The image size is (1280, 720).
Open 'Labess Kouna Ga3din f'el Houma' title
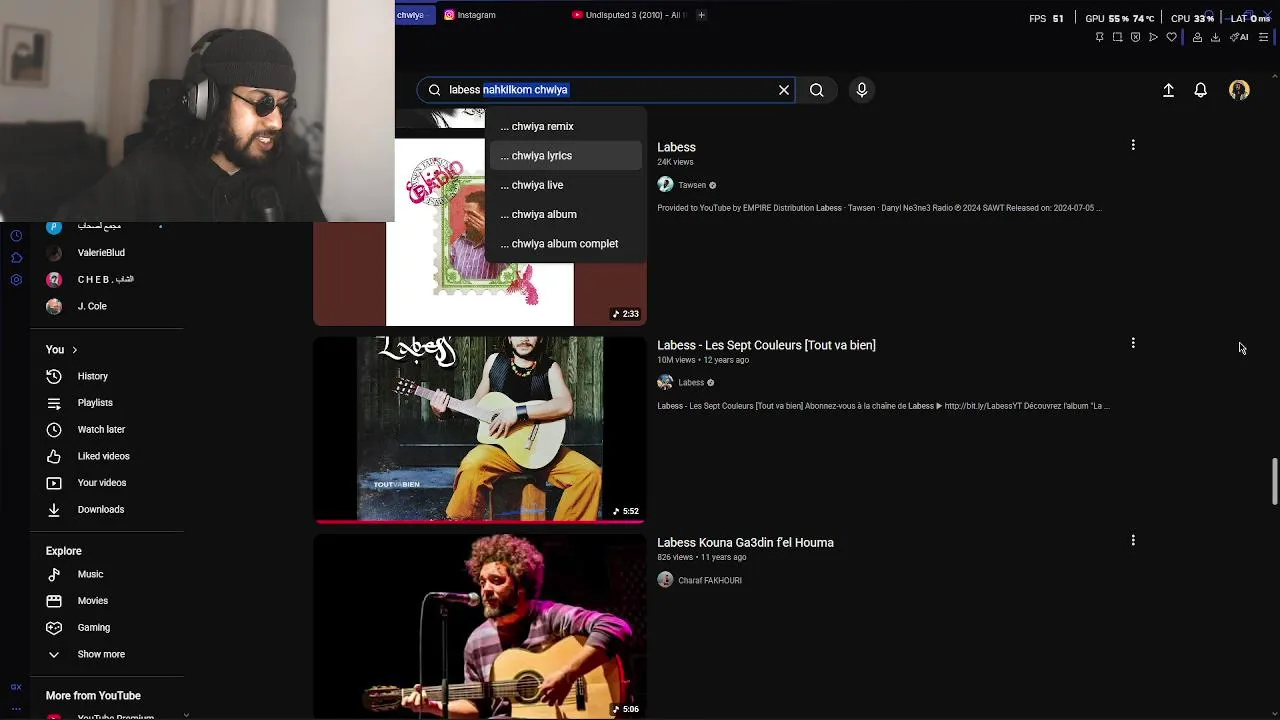(745, 543)
